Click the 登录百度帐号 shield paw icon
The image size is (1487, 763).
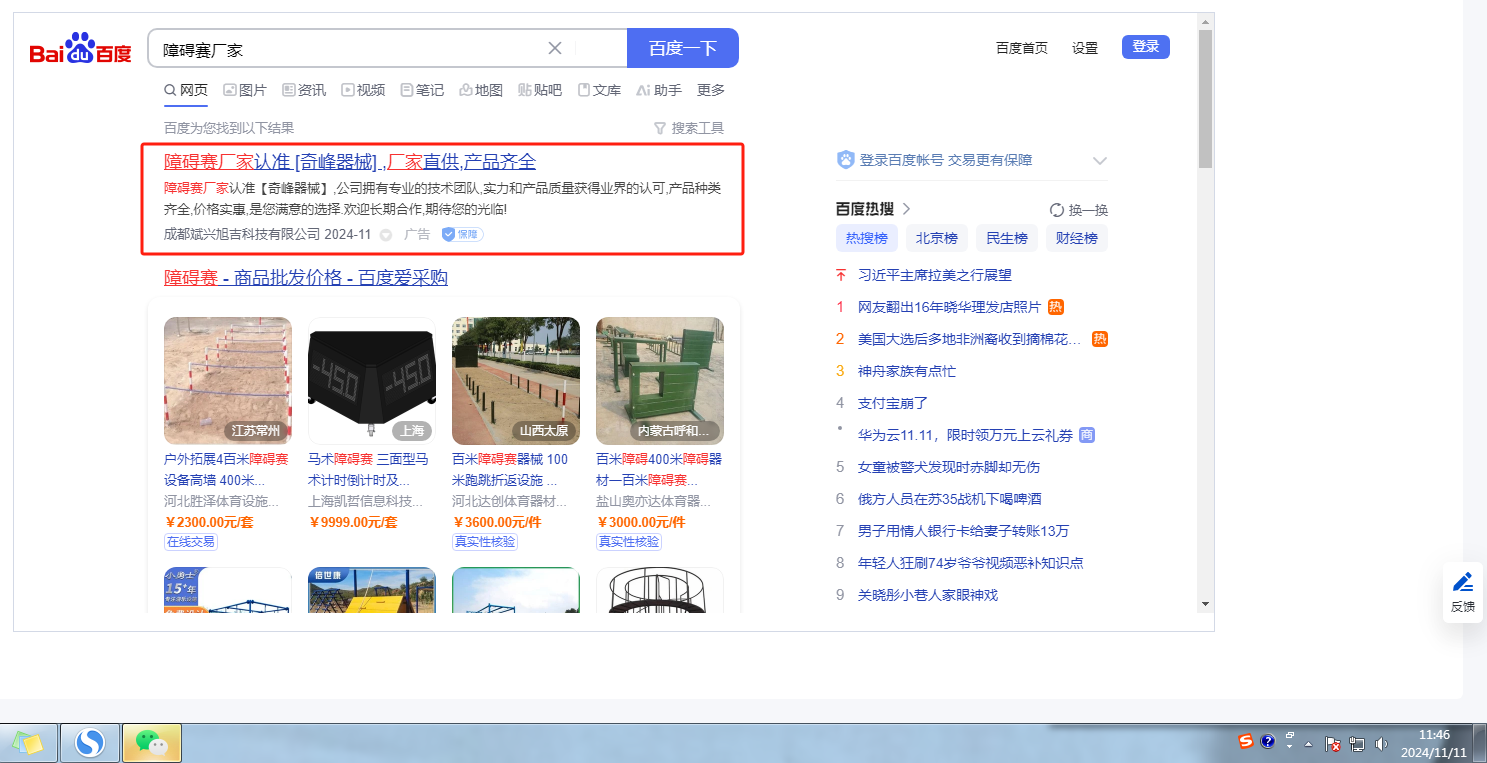tap(846, 160)
